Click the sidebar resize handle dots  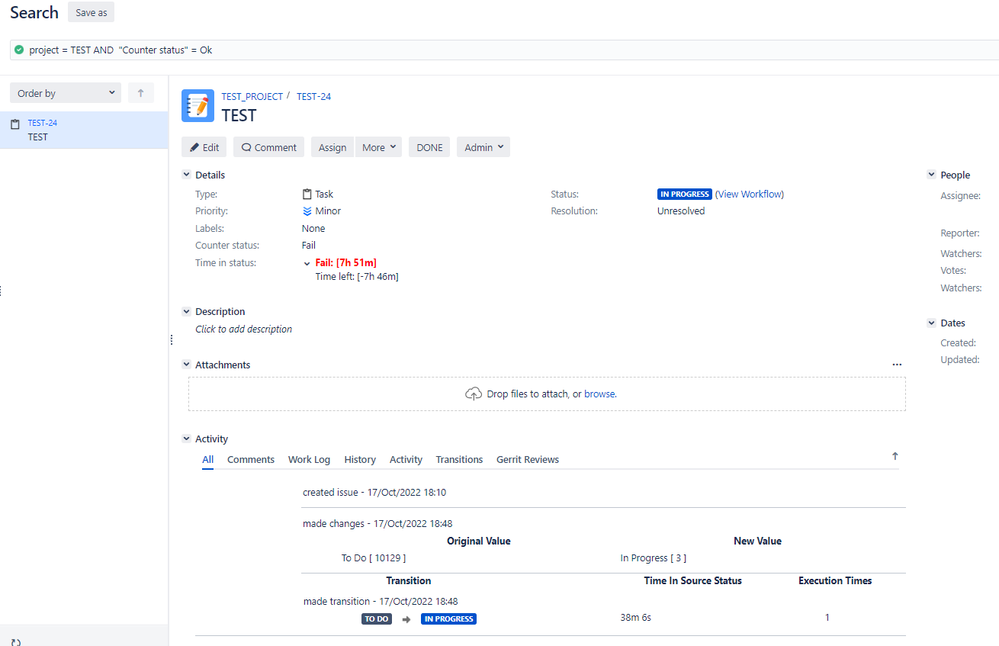[171, 340]
